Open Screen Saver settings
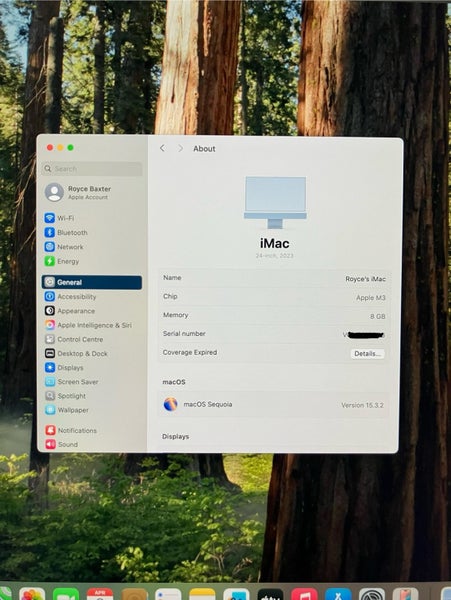 [x=72, y=382]
